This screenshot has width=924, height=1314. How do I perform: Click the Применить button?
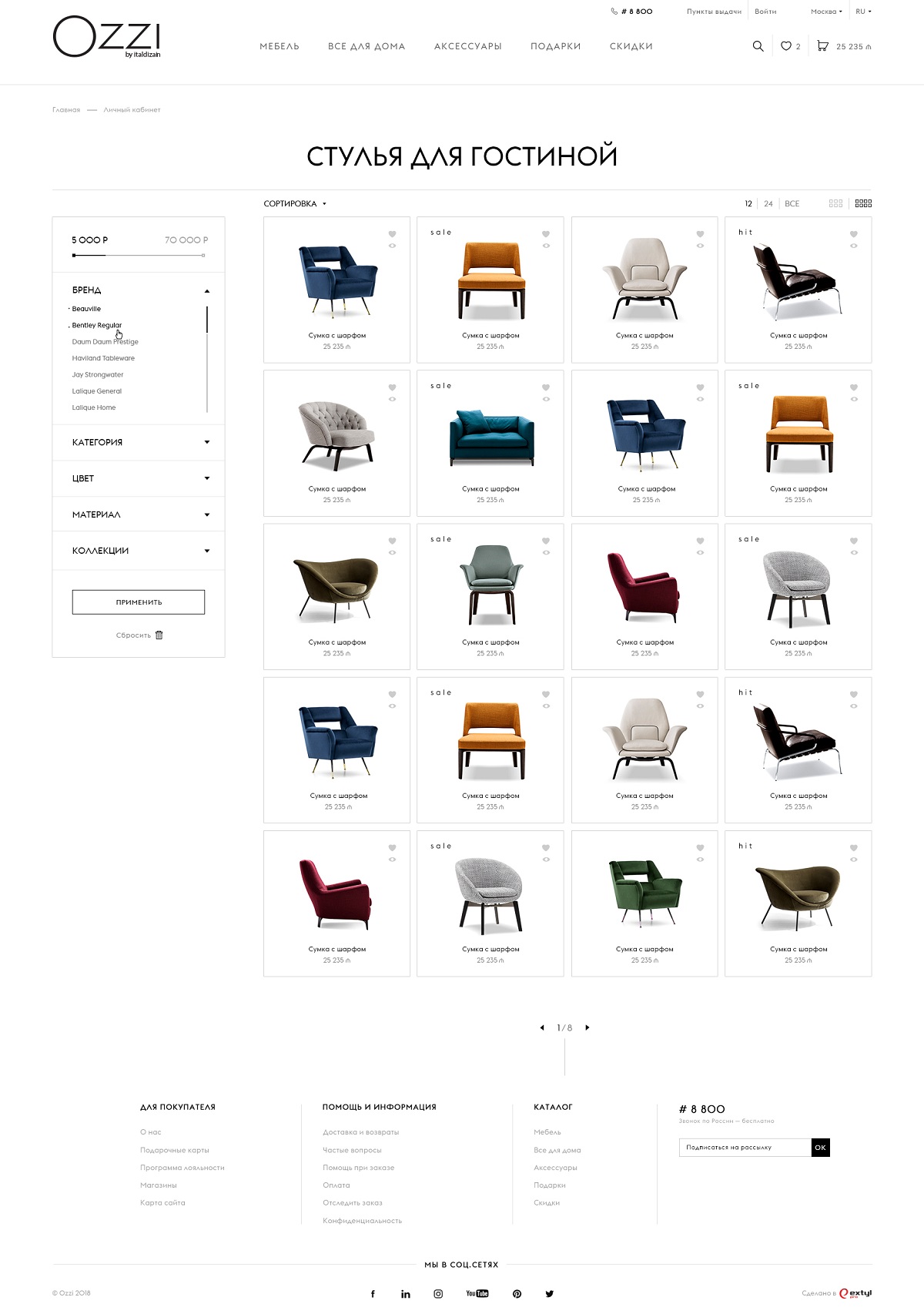pos(139,602)
